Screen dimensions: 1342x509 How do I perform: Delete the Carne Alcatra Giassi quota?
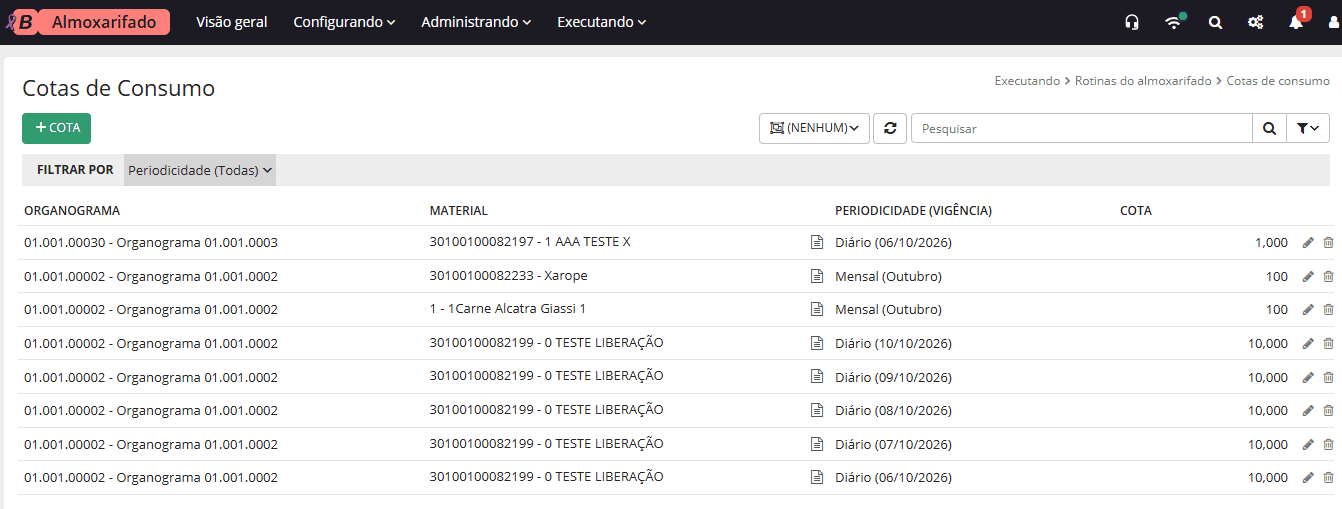1328,310
